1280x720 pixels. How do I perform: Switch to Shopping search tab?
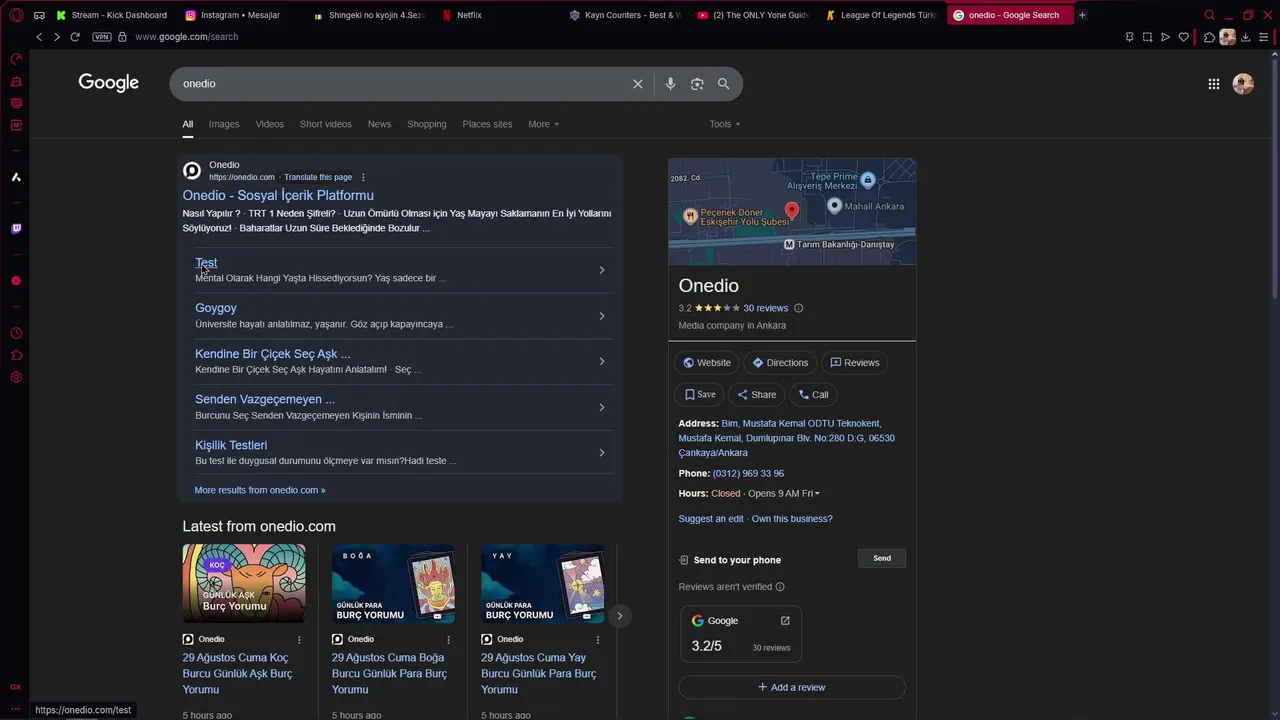[x=427, y=124]
